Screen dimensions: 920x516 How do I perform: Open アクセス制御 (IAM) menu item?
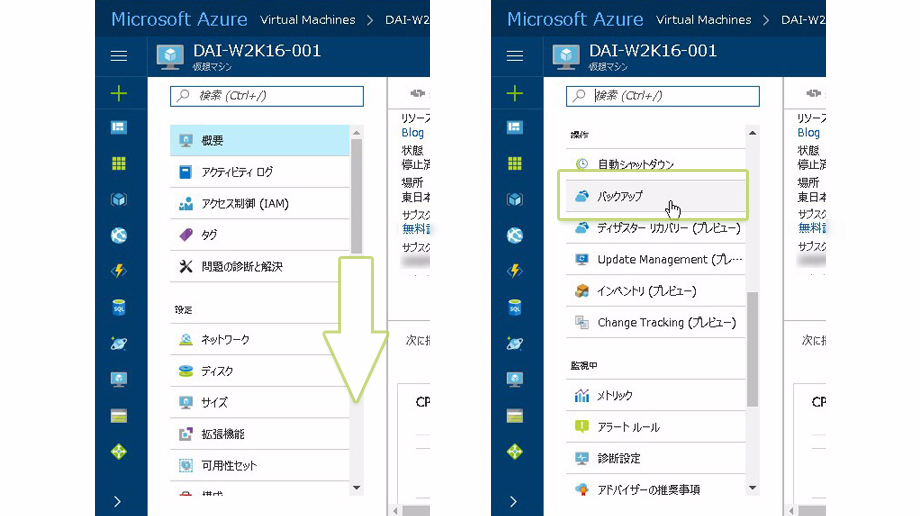point(260,204)
